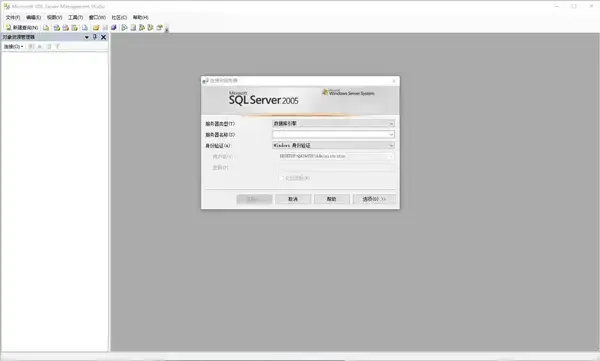Click the Open File folder icon
The image size is (600, 361).
96,28
